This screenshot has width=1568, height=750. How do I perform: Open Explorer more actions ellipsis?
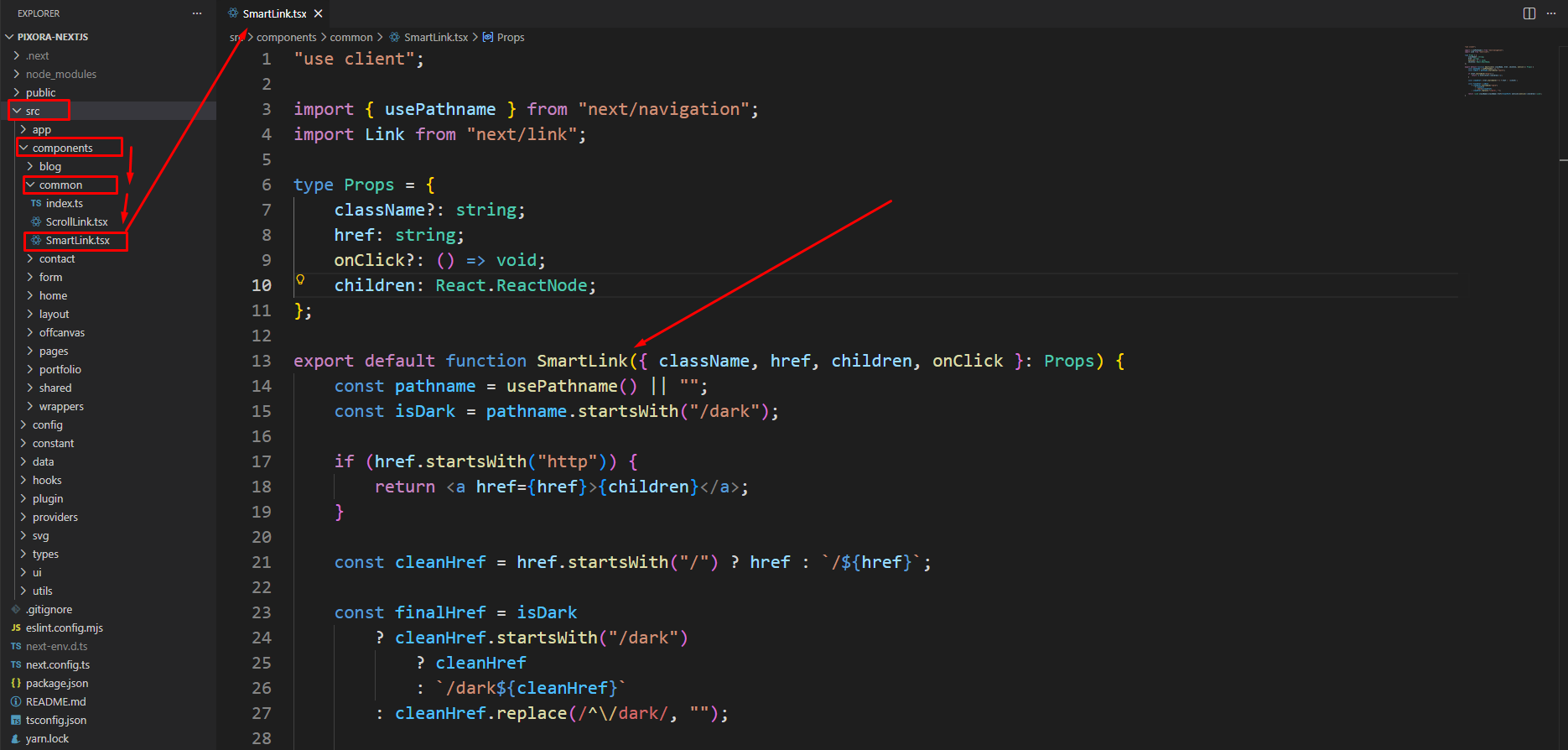tap(197, 13)
